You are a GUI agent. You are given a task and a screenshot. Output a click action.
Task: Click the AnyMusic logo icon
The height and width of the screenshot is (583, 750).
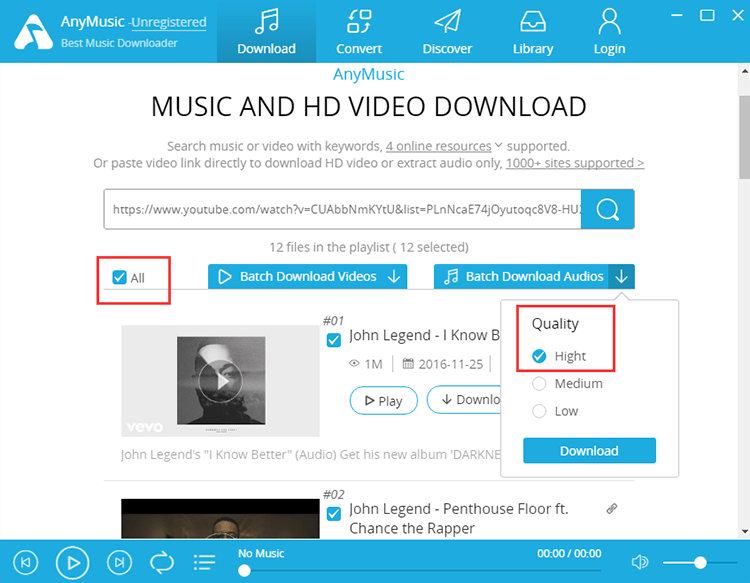coord(33,32)
